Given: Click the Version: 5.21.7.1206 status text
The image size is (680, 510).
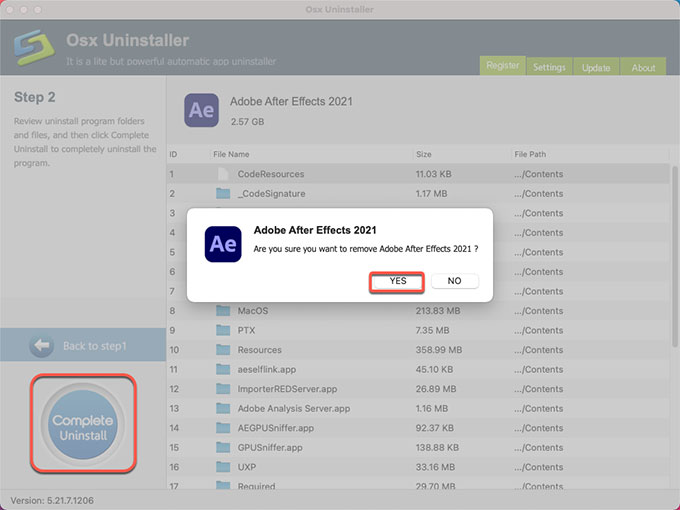Looking at the screenshot, I should point(52,500).
